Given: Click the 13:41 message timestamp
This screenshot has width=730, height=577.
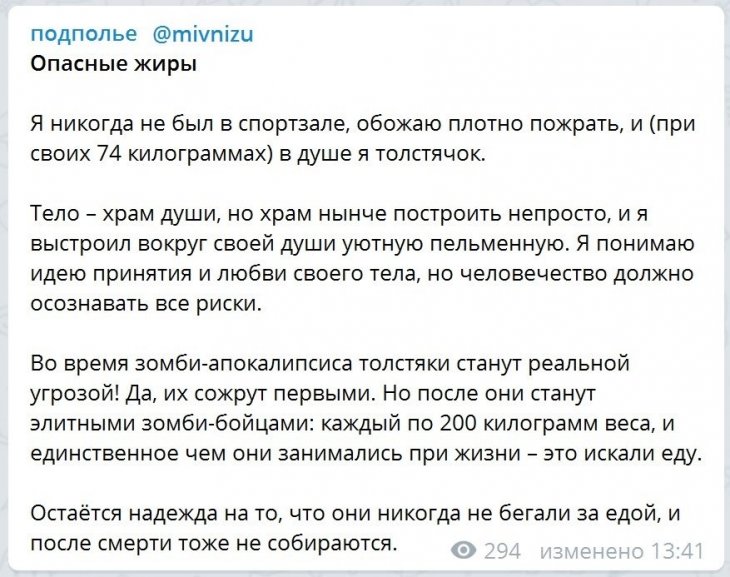Looking at the screenshot, I should pos(676,551).
